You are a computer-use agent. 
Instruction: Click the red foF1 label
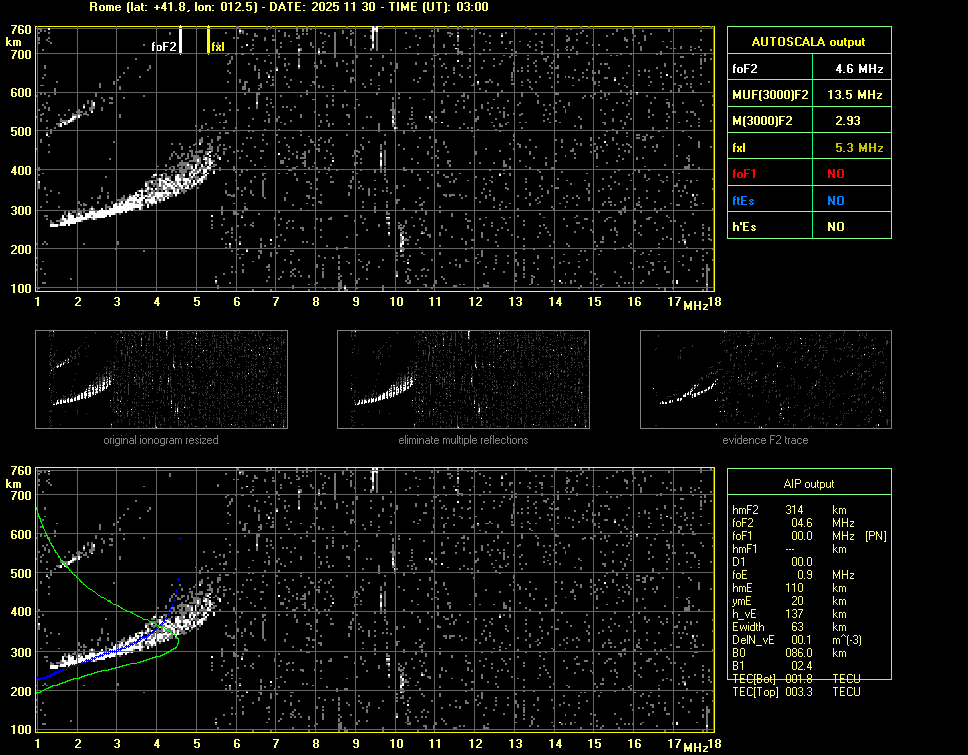746,174
